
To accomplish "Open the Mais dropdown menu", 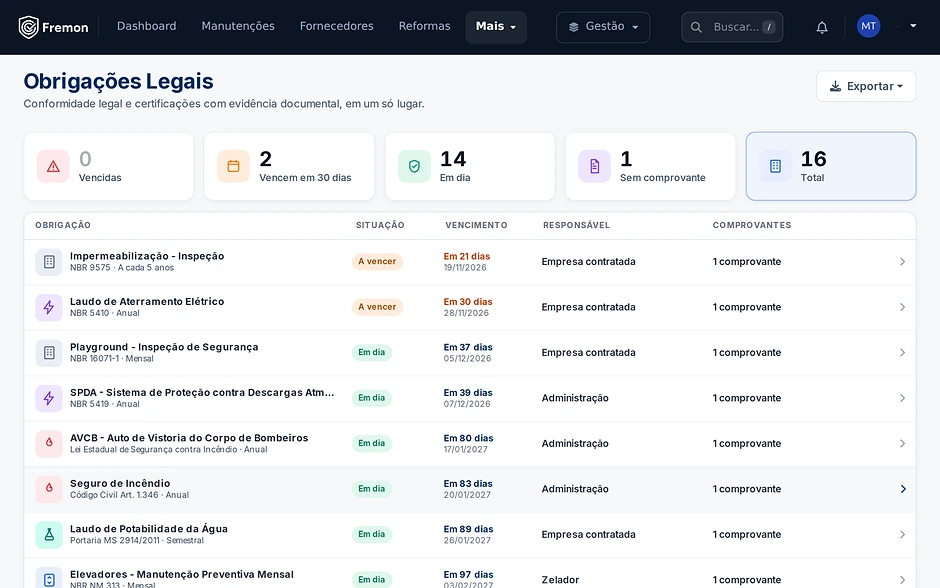I will coord(496,27).
